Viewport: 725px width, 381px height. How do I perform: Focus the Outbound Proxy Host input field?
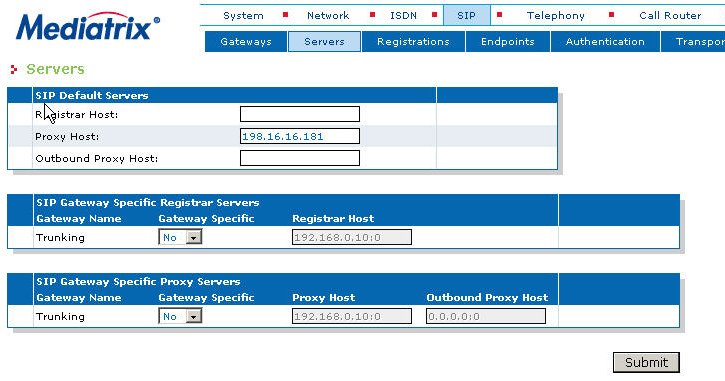click(x=300, y=158)
